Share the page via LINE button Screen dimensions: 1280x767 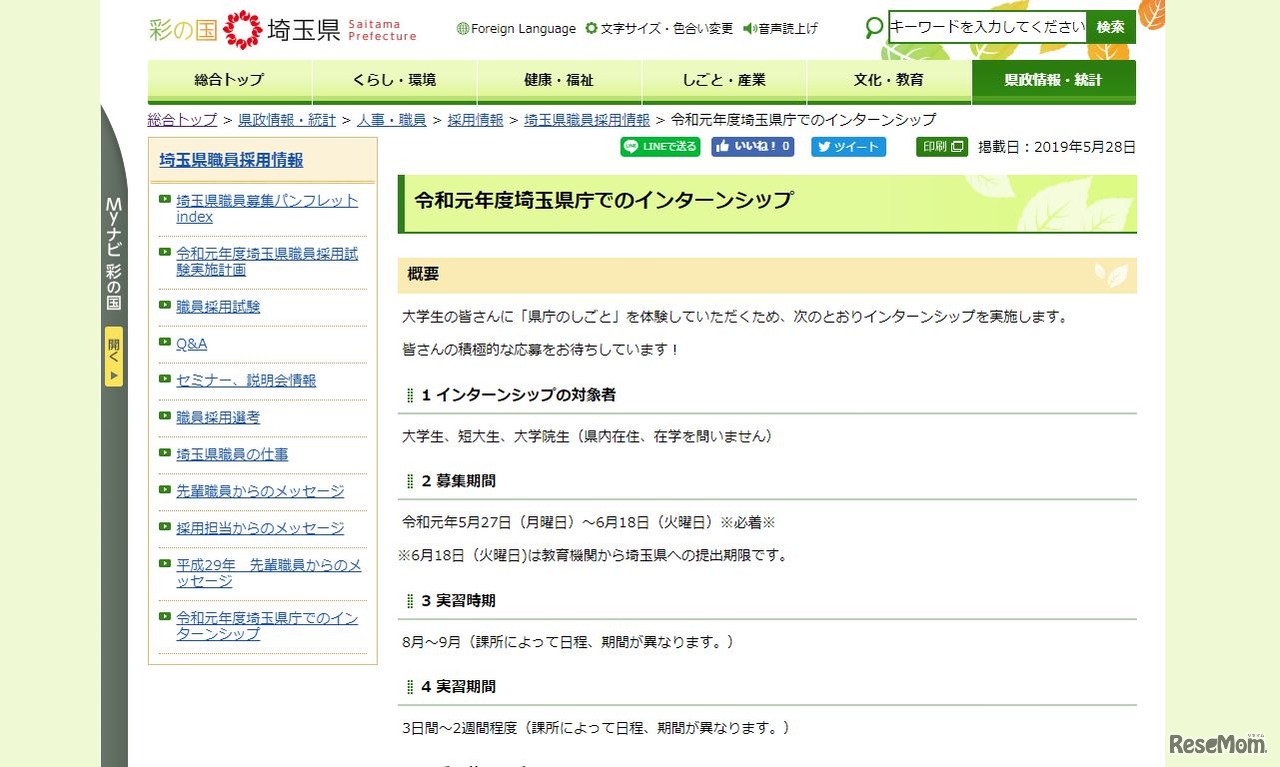[659, 147]
